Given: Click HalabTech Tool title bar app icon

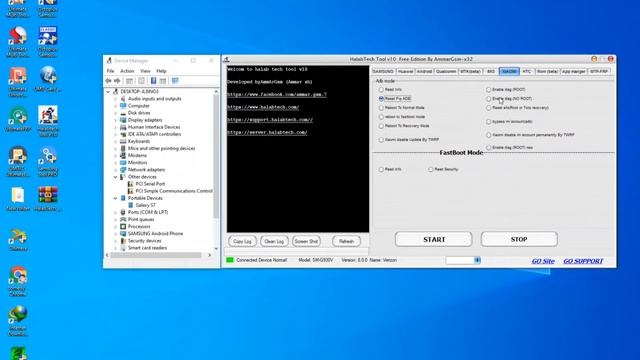Looking at the screenshot, I should click(x=227, y=60).
